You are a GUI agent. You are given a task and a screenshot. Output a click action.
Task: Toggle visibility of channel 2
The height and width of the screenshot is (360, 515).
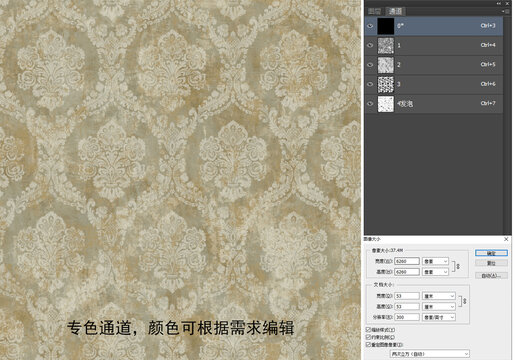click(x=370, y=65)
